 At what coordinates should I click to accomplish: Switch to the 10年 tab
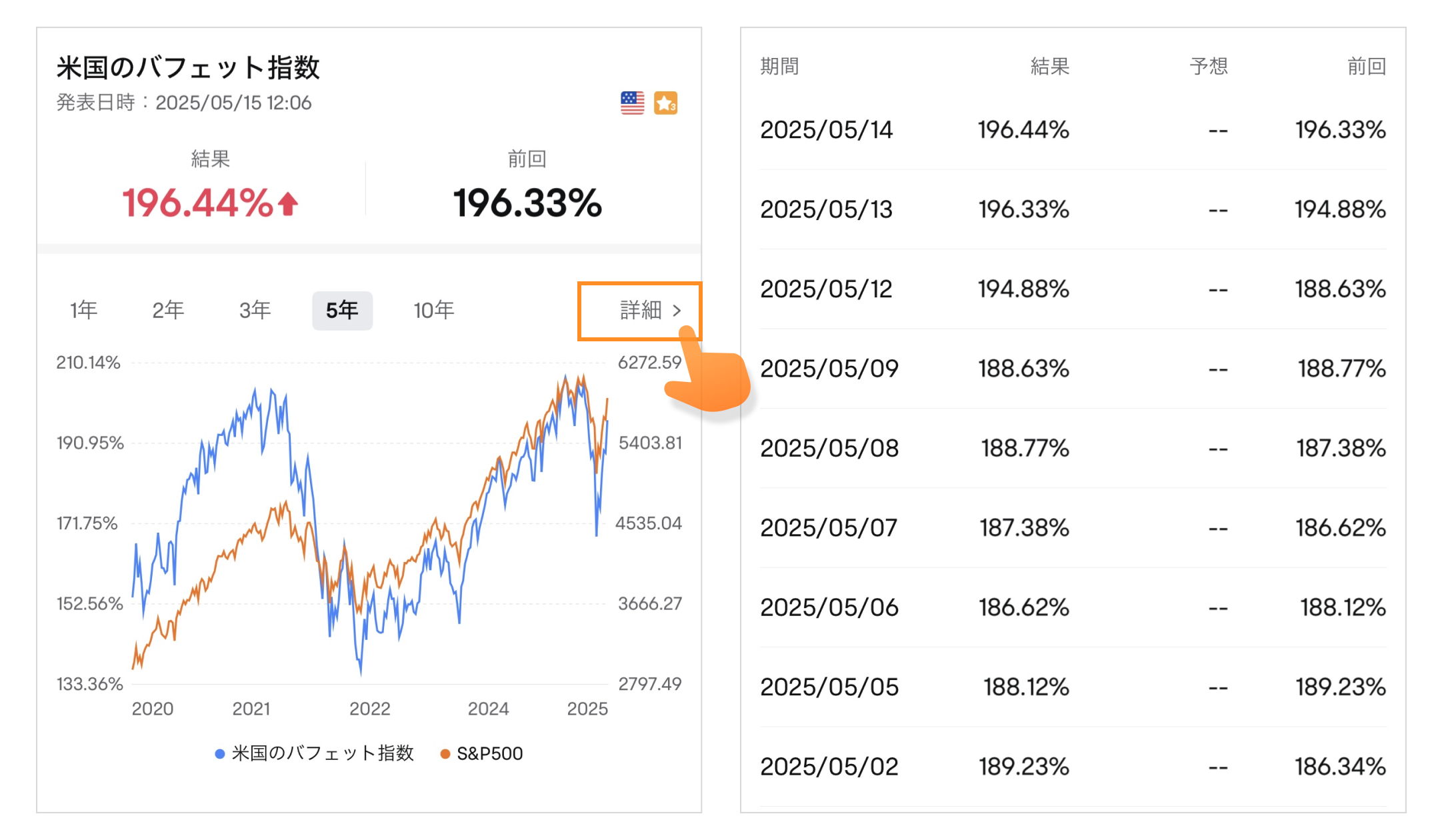click(x=433, y=309)
